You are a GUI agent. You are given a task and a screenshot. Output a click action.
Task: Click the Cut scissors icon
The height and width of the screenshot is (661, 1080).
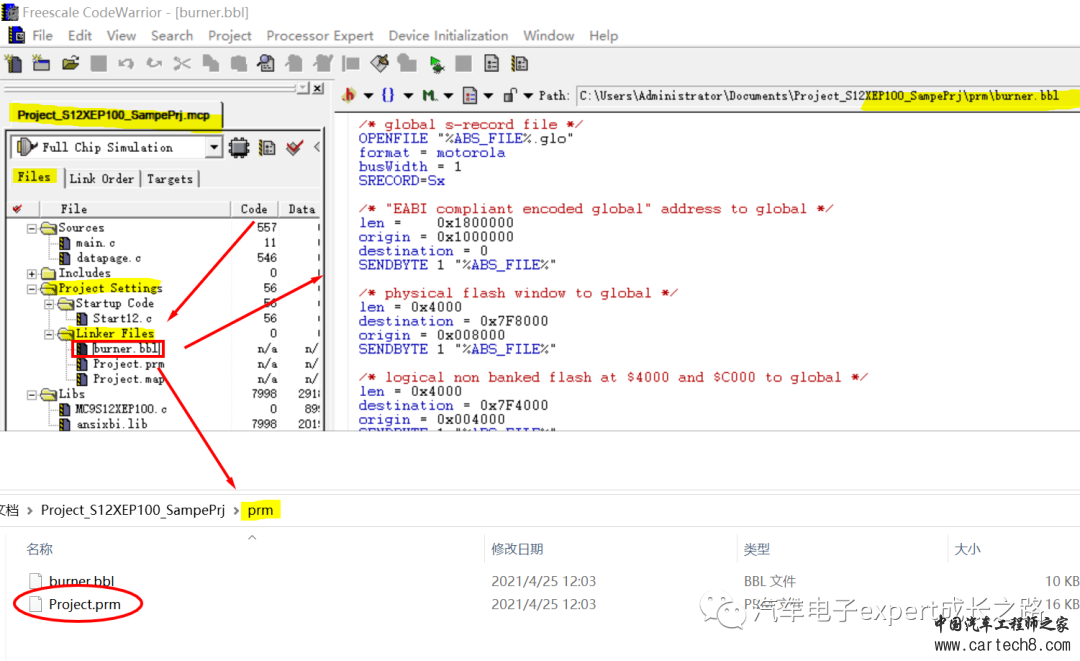182,64
